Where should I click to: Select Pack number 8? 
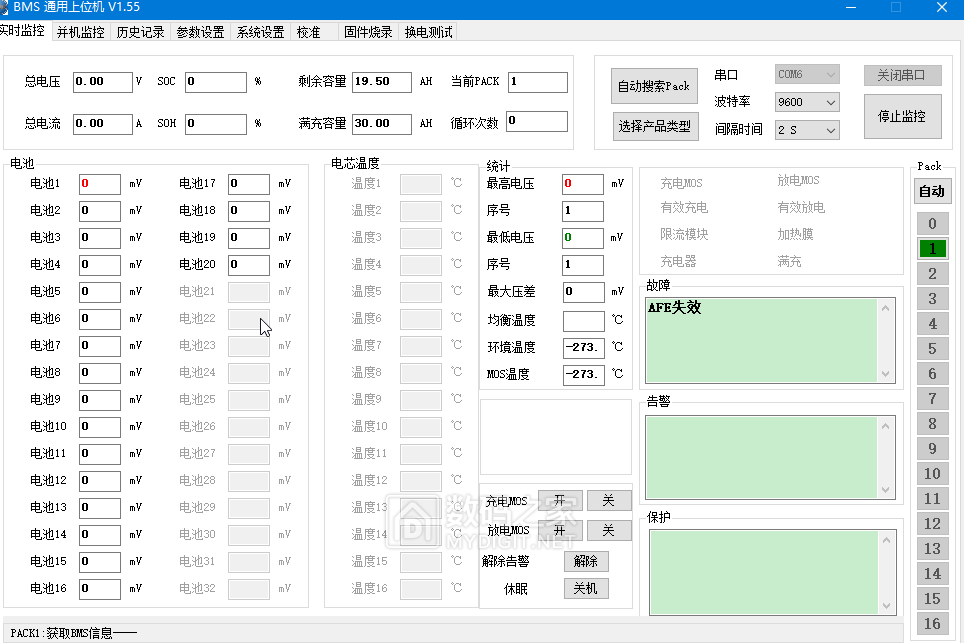(932, 424)
